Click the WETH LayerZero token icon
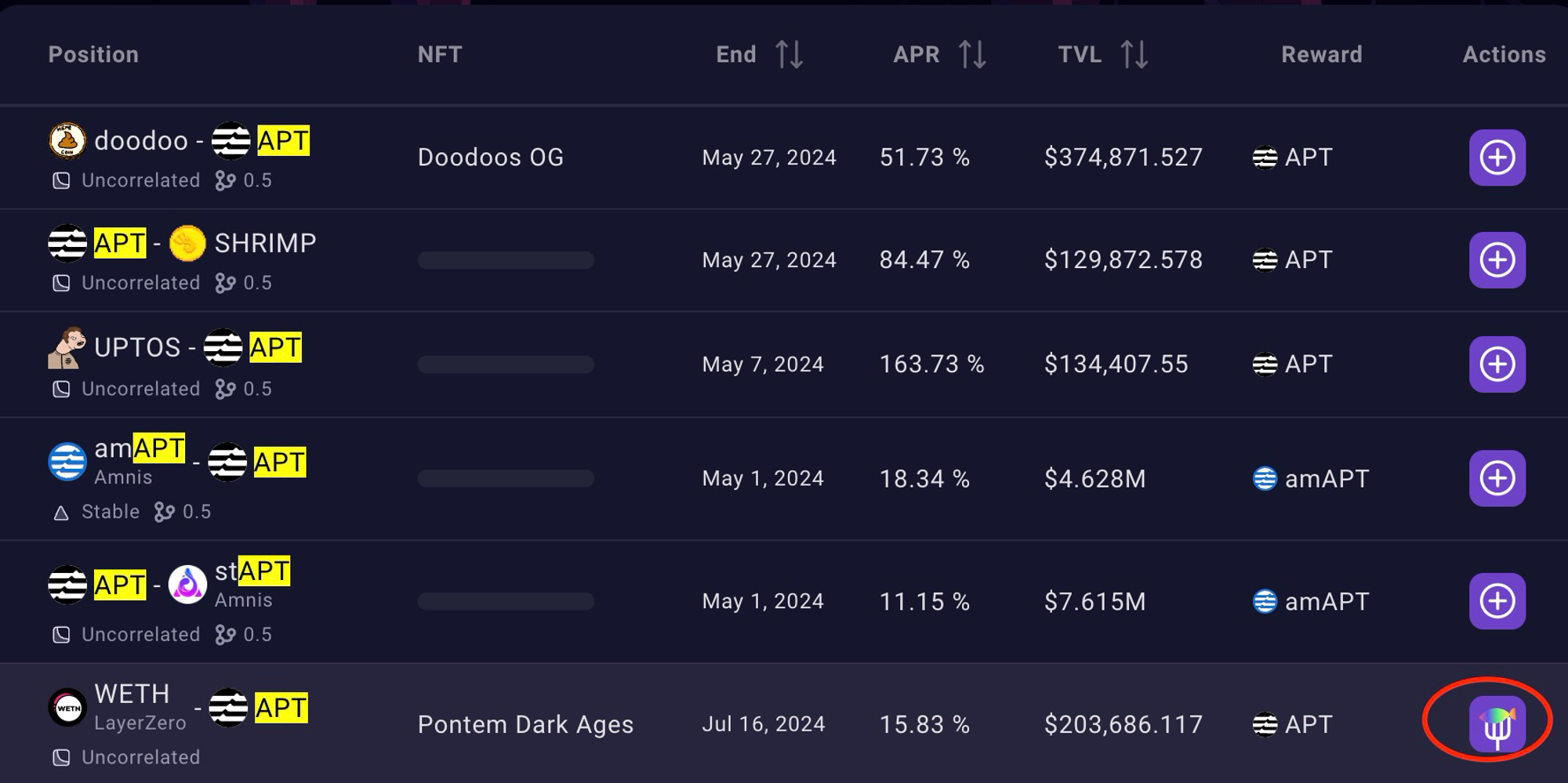The image size is (1568, 783). coord(67,708)
